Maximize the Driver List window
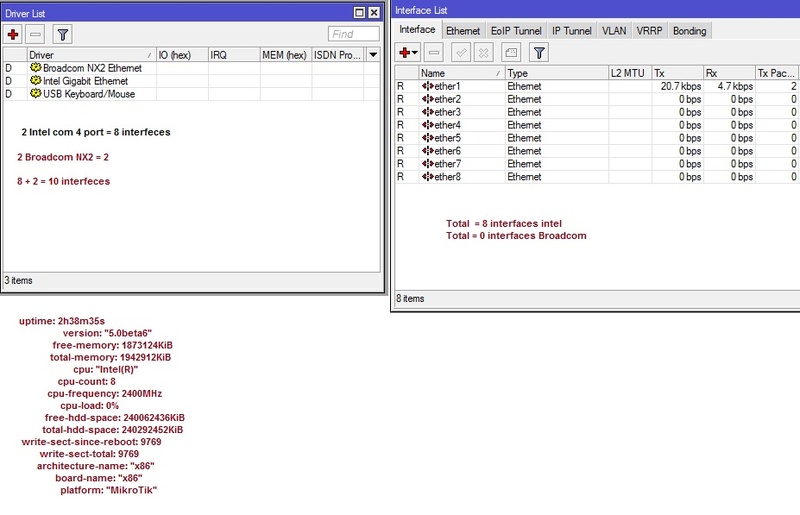This screenshot has height=515, width=800. (x=359, y=13)
